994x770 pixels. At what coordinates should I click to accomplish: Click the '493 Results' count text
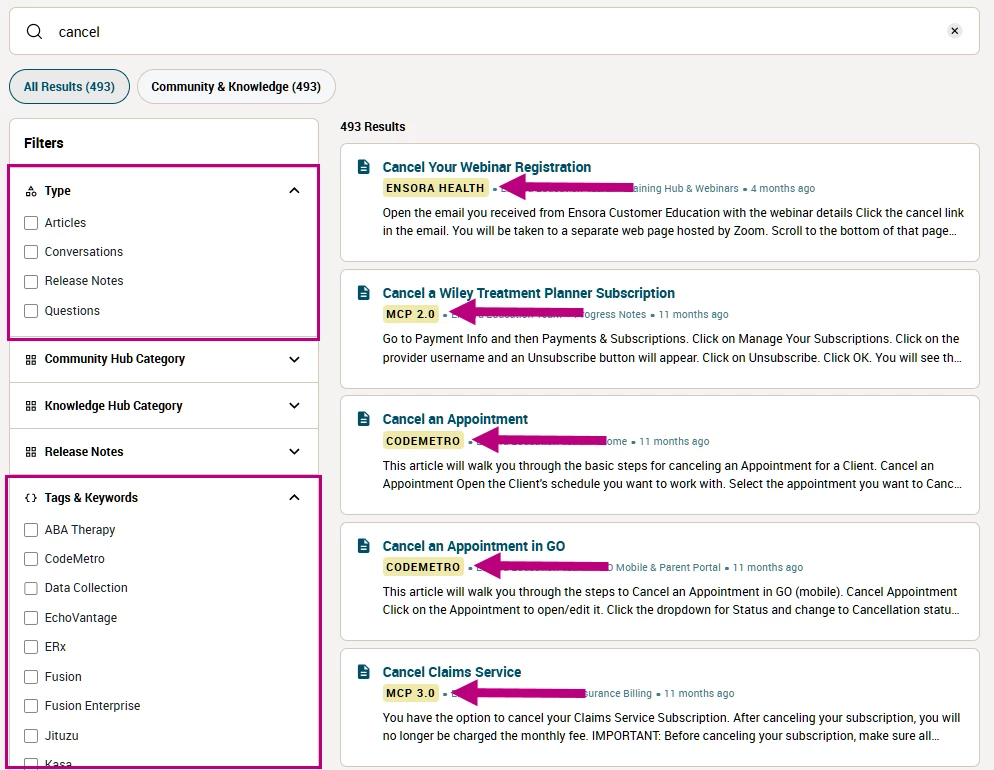pyautogui.click(x=373, y=127)
